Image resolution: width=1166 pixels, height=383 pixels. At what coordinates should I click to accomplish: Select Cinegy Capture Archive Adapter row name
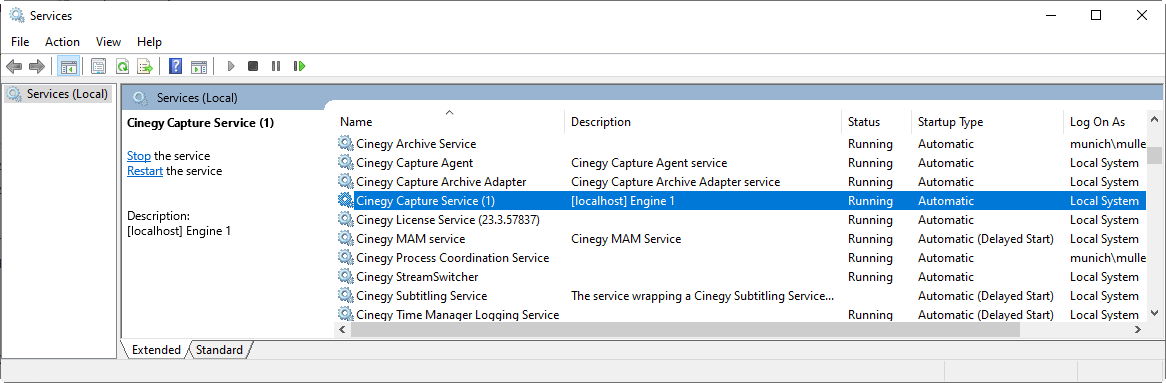click(x=441, y=181)
